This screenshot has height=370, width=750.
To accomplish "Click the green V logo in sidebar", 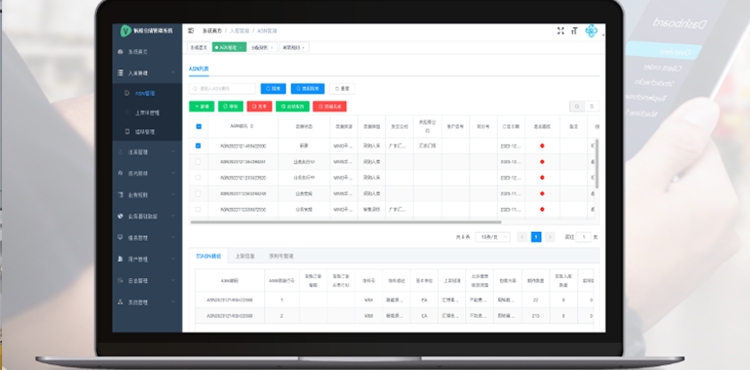I will [125, 31].
